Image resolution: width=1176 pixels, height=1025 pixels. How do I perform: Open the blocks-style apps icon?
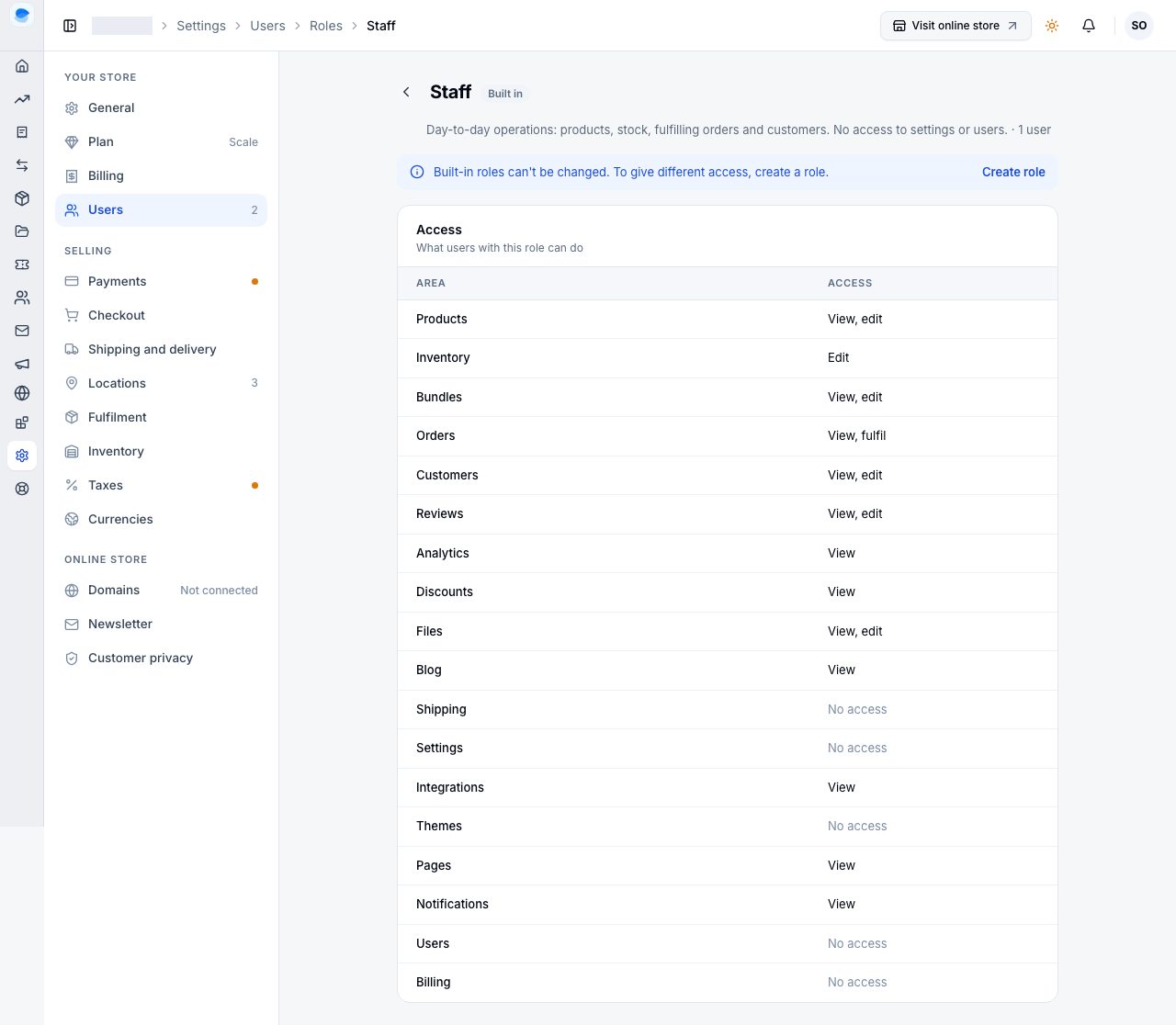22,422
